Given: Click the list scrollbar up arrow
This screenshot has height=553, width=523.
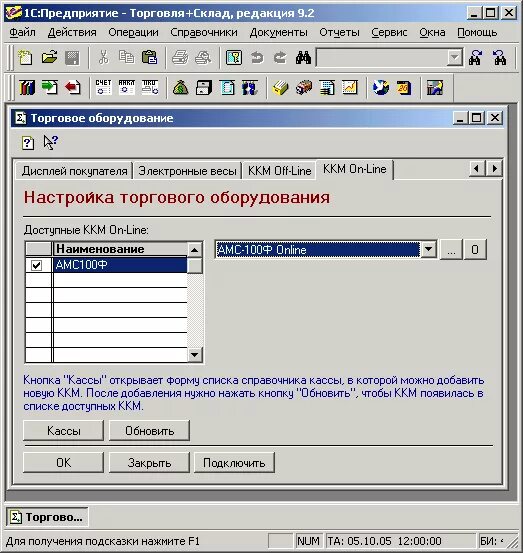Looking at the screenshot, I should [195, 250].
